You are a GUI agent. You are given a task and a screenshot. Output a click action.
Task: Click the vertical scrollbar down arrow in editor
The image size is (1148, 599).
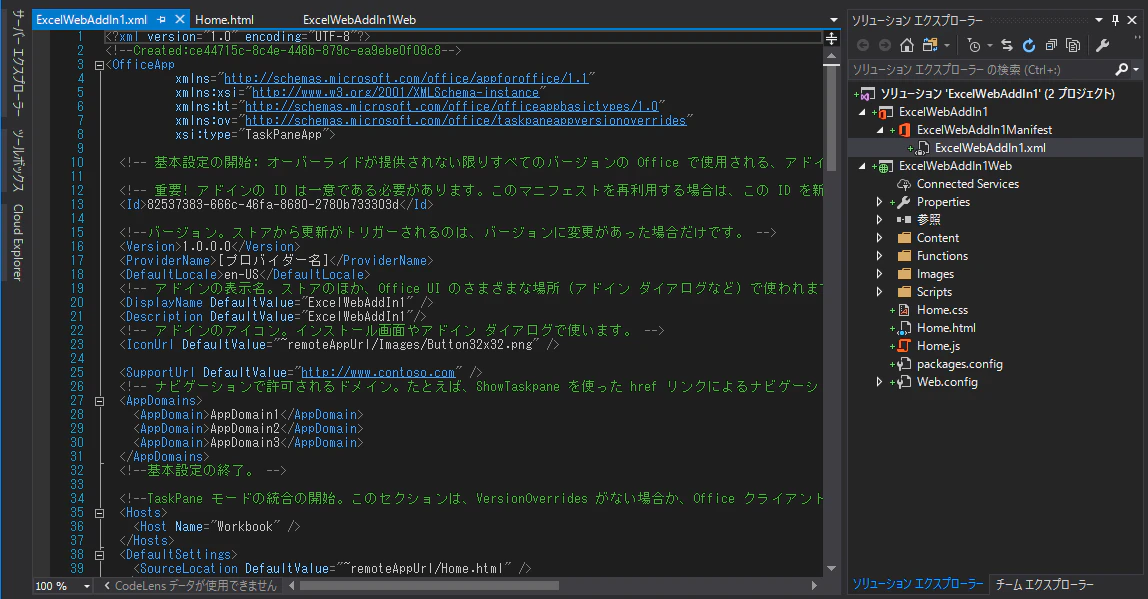(x=832, y=568)
